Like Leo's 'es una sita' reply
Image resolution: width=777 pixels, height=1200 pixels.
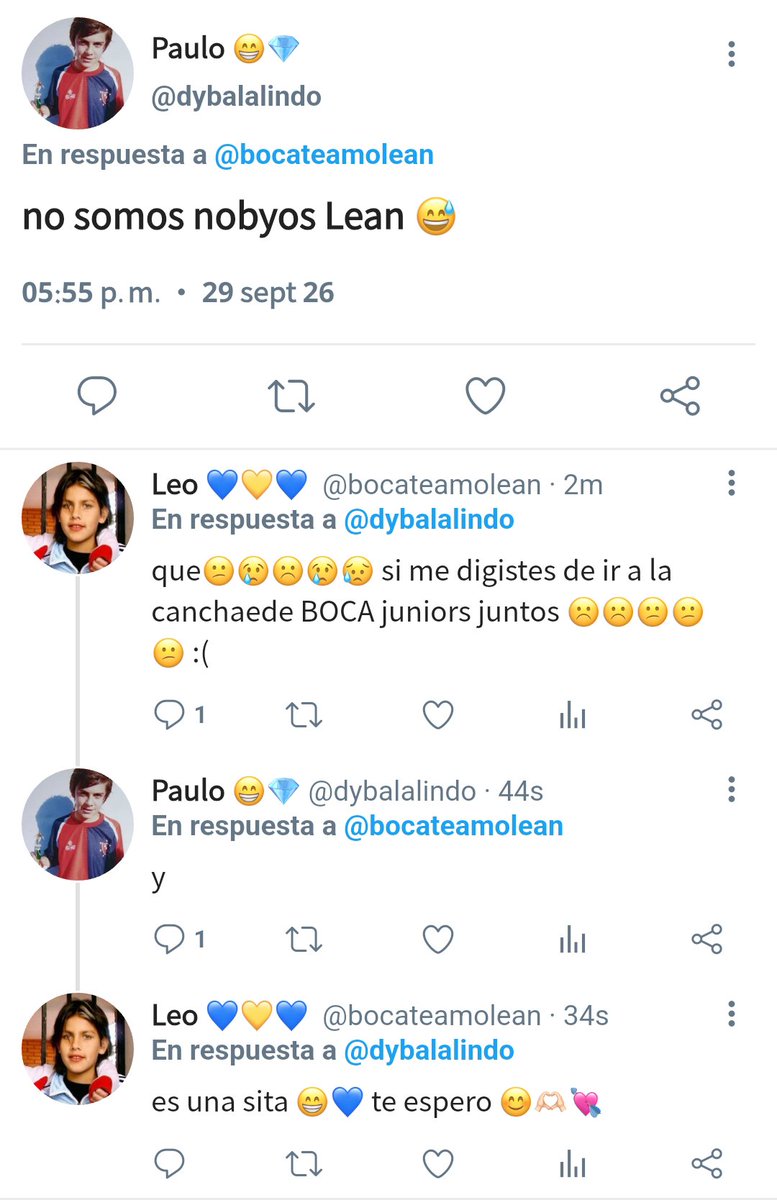tap(438, 1164)
